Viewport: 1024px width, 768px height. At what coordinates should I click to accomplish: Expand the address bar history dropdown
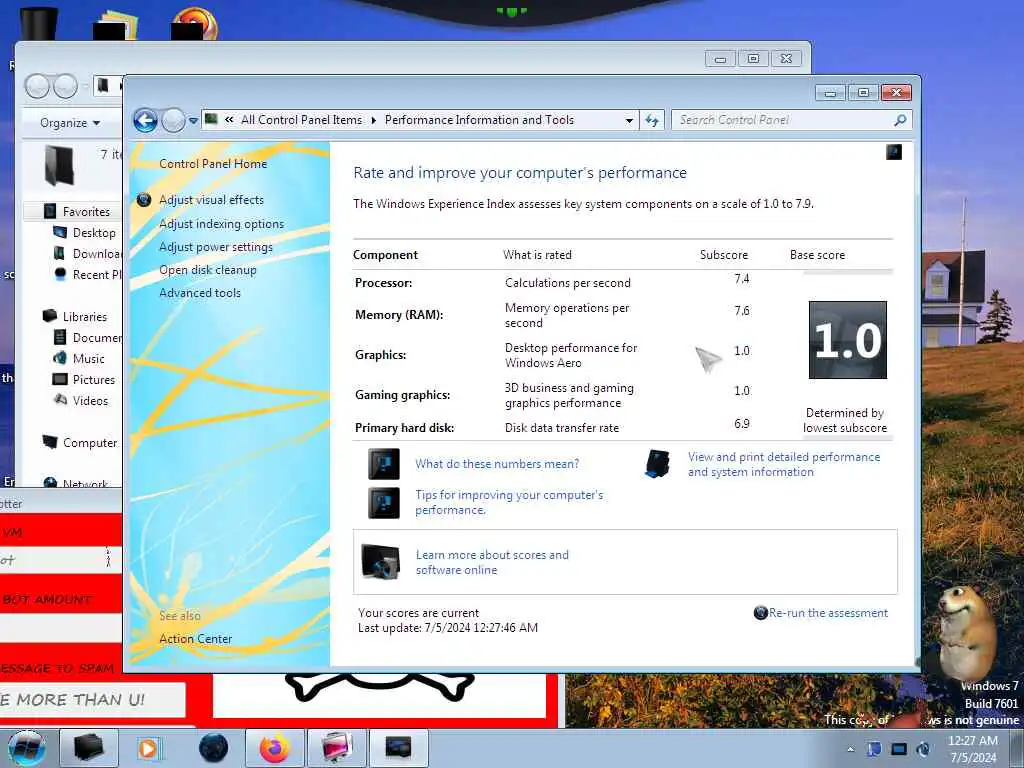[x=629, y=120]
